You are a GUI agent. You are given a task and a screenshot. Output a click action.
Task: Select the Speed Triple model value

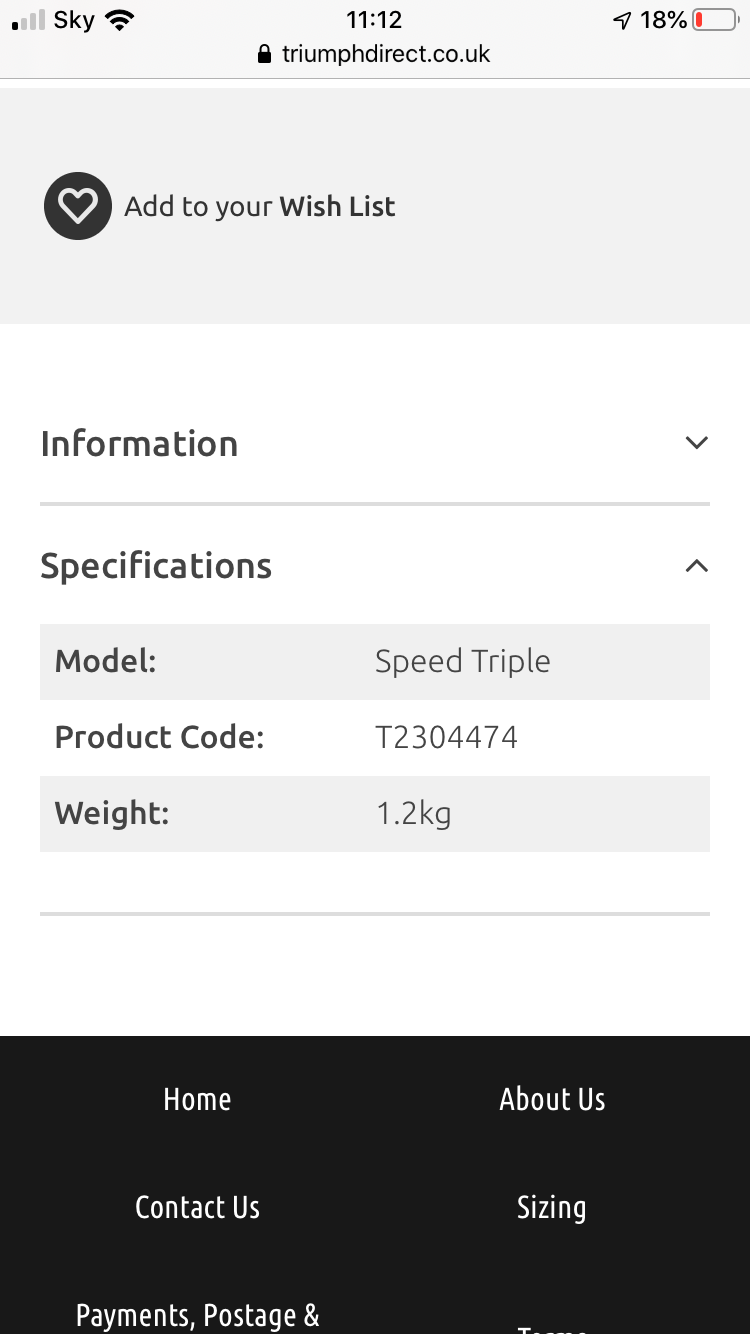462,662
